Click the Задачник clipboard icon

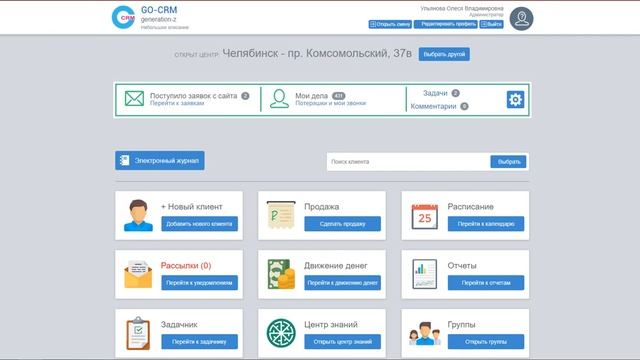tap(138, 333)
